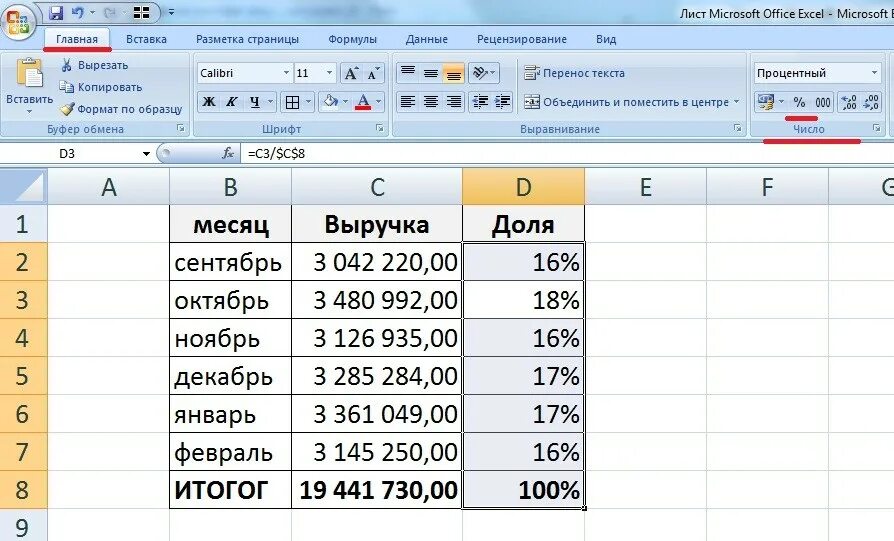Switch to the Вид tab
Screen dimensions: 894x541
(x=606, y=39)
